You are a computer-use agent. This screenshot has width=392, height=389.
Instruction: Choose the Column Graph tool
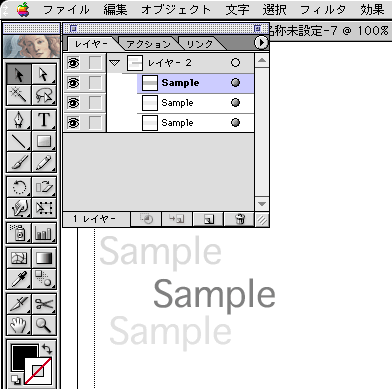pos(44,233)
